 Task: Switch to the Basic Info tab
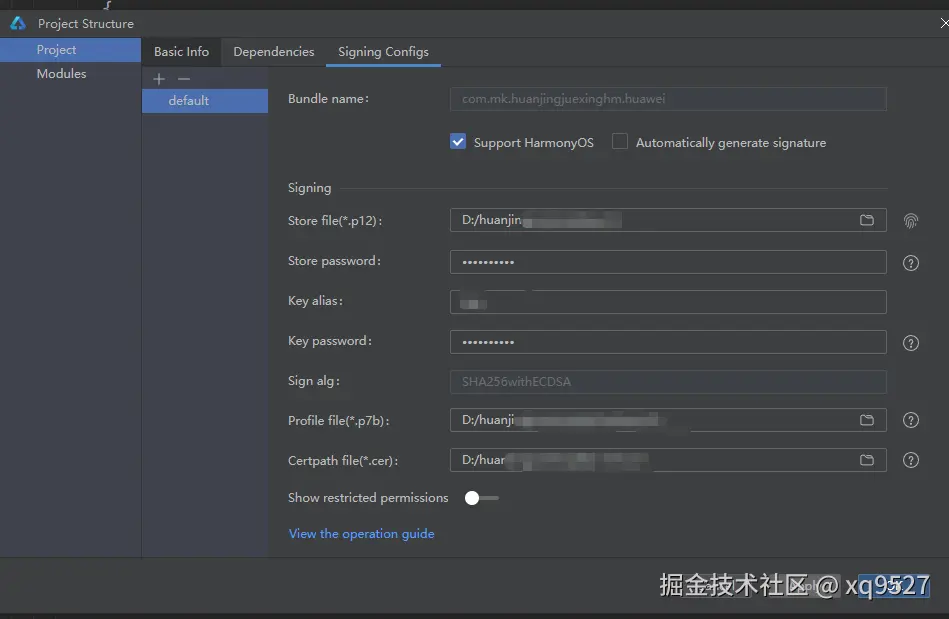[181, 52]
